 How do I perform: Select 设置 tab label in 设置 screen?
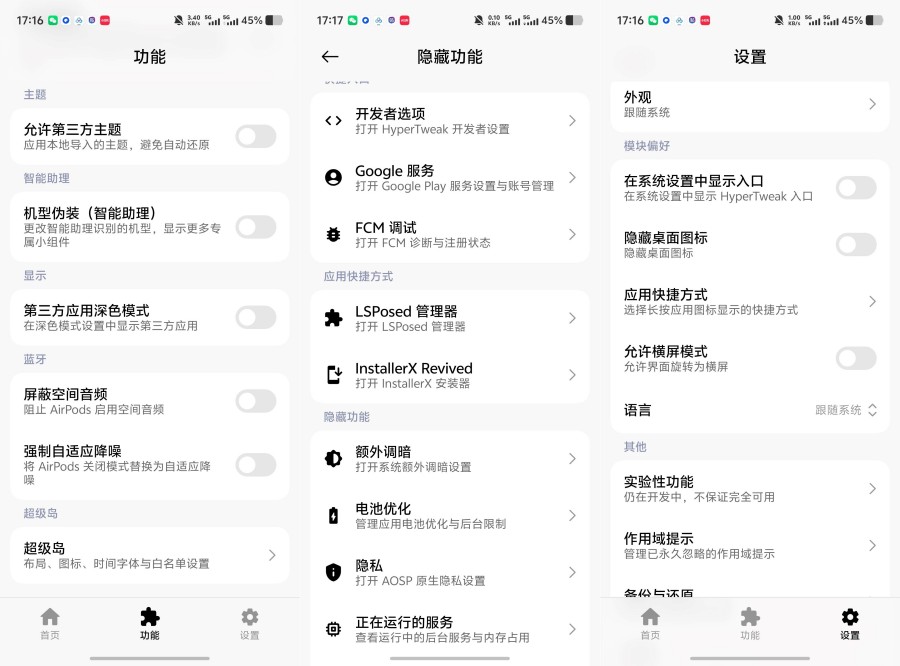point(850,636)
